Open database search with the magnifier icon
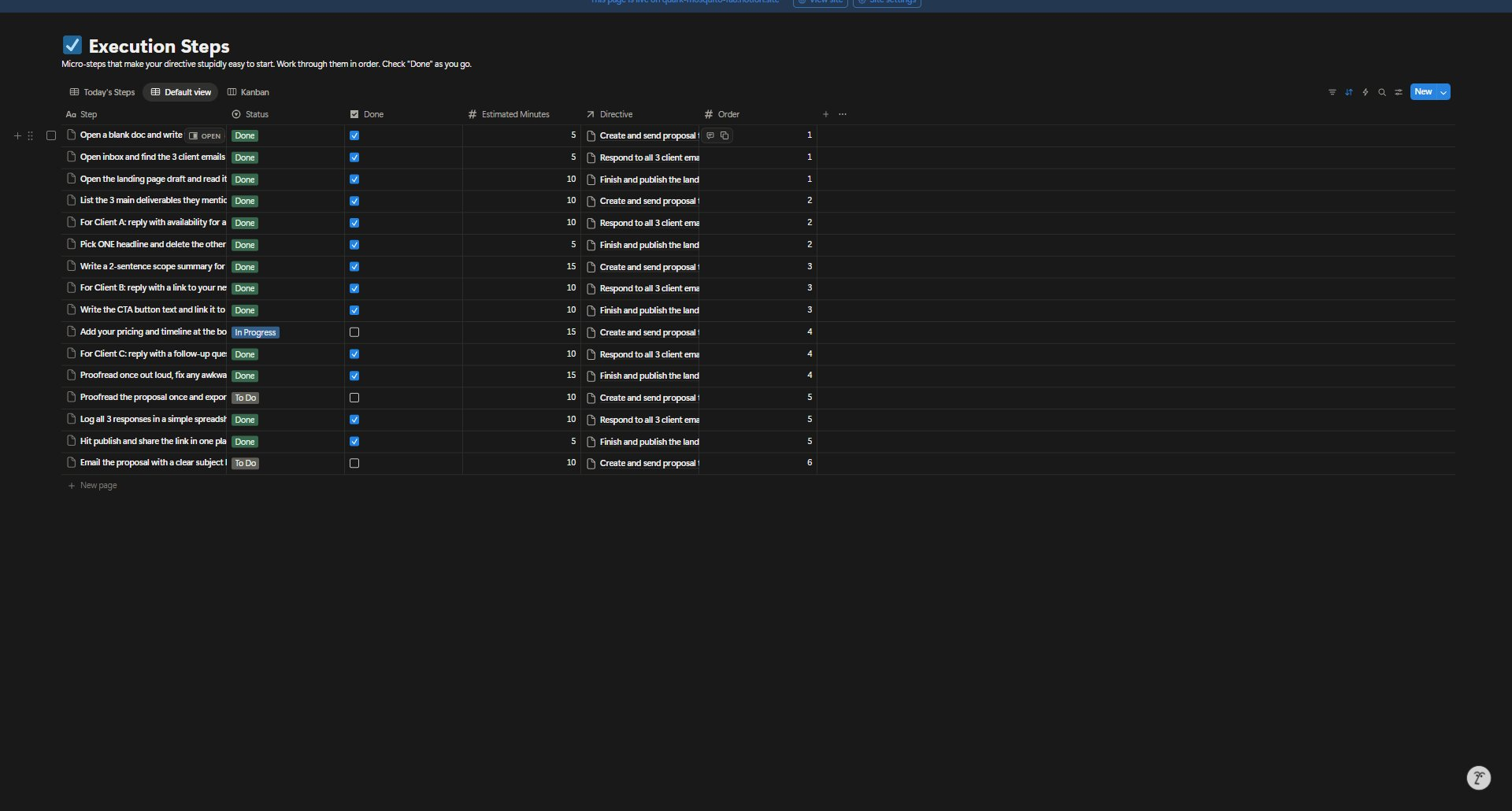The width and height of the screenshot is (1512, 811). pos(1381,92)
